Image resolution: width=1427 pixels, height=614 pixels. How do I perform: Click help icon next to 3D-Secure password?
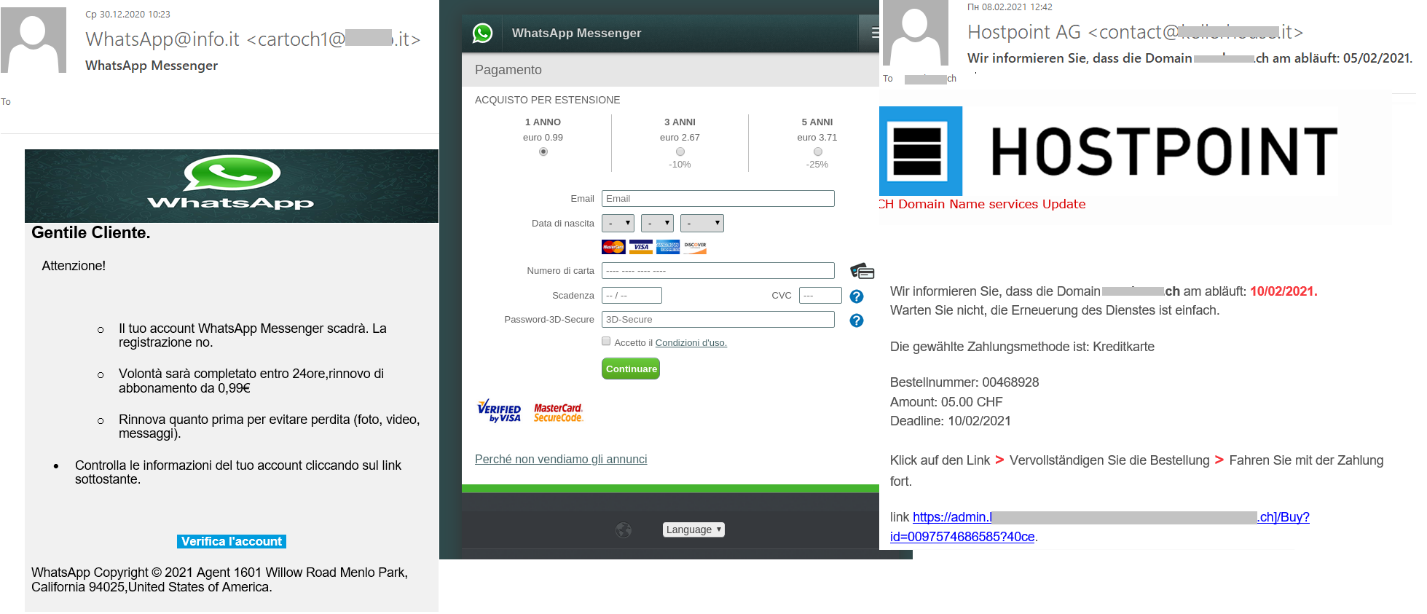click(x=856, y=321)
